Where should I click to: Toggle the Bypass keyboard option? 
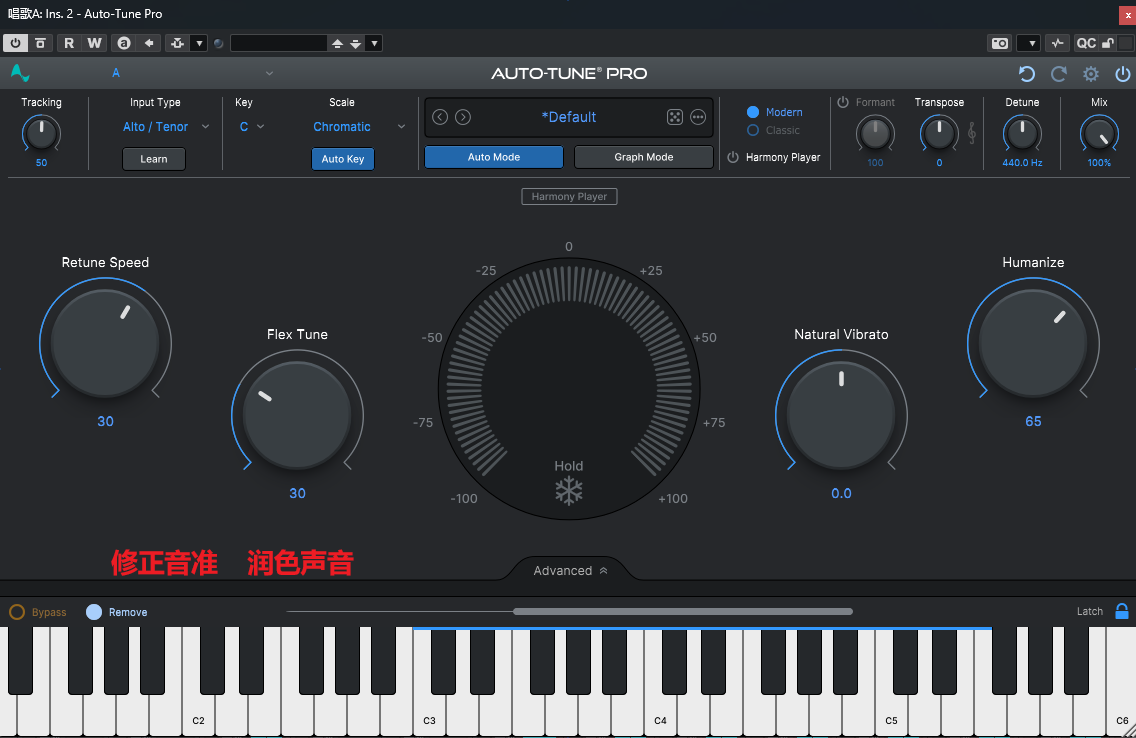[17, 612]
